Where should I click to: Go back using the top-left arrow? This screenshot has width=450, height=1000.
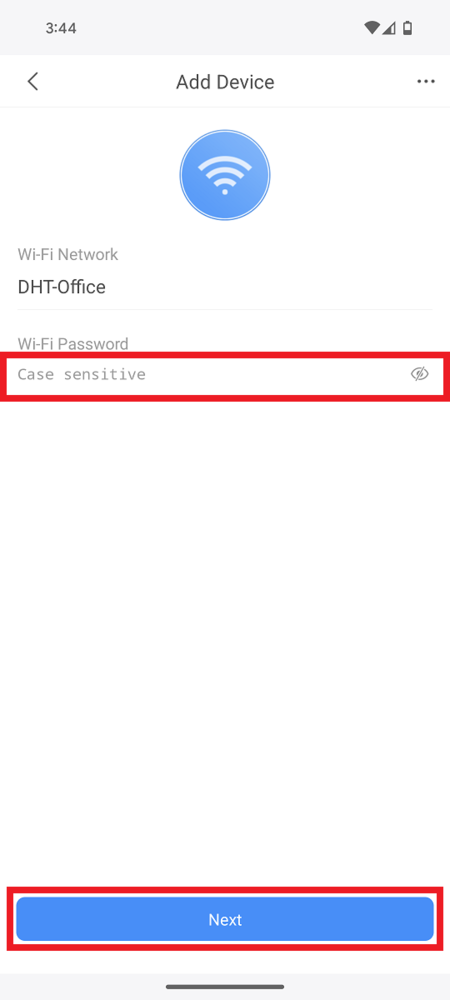point(33,82)
